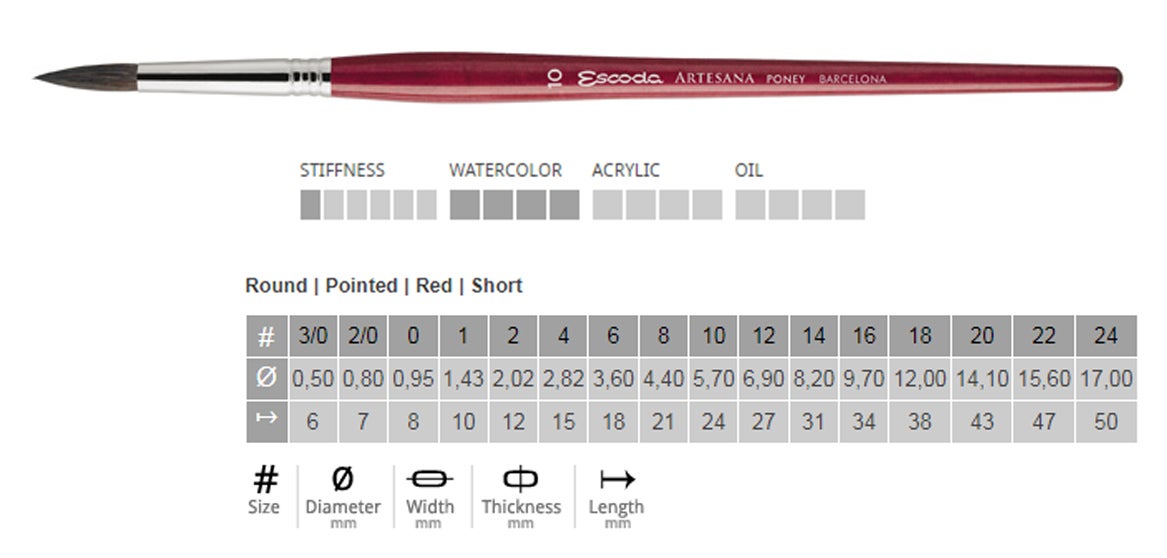The height and width of the screenshot is (558, 1167).
Task: Click the Size hash legend icon
Action: [264, 480]
